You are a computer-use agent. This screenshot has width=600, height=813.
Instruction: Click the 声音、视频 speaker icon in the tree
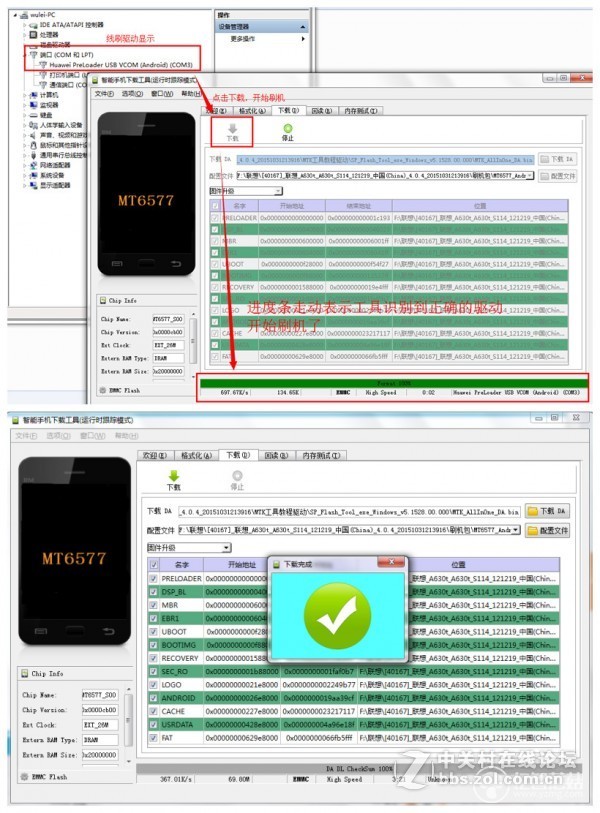click(x=34, y=135)
